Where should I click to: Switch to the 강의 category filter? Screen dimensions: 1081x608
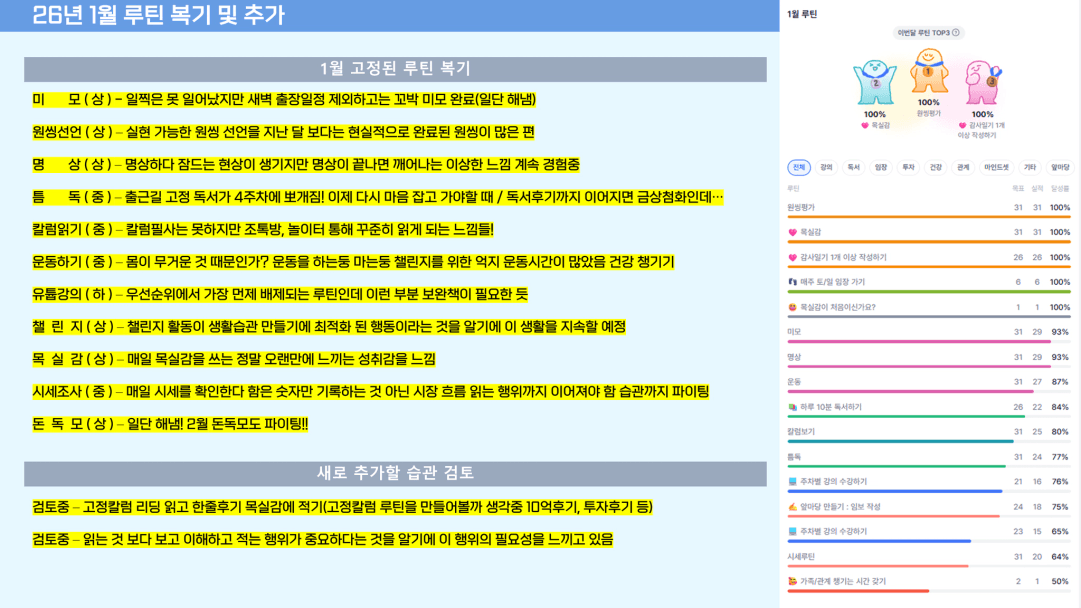[826, 168]
